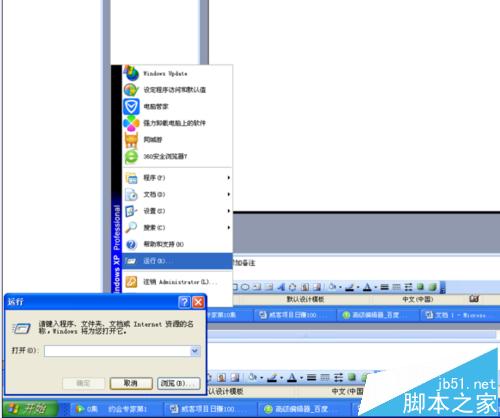Open Font Color dropdown in upper drawing toolbar

(x=375, y=287)
